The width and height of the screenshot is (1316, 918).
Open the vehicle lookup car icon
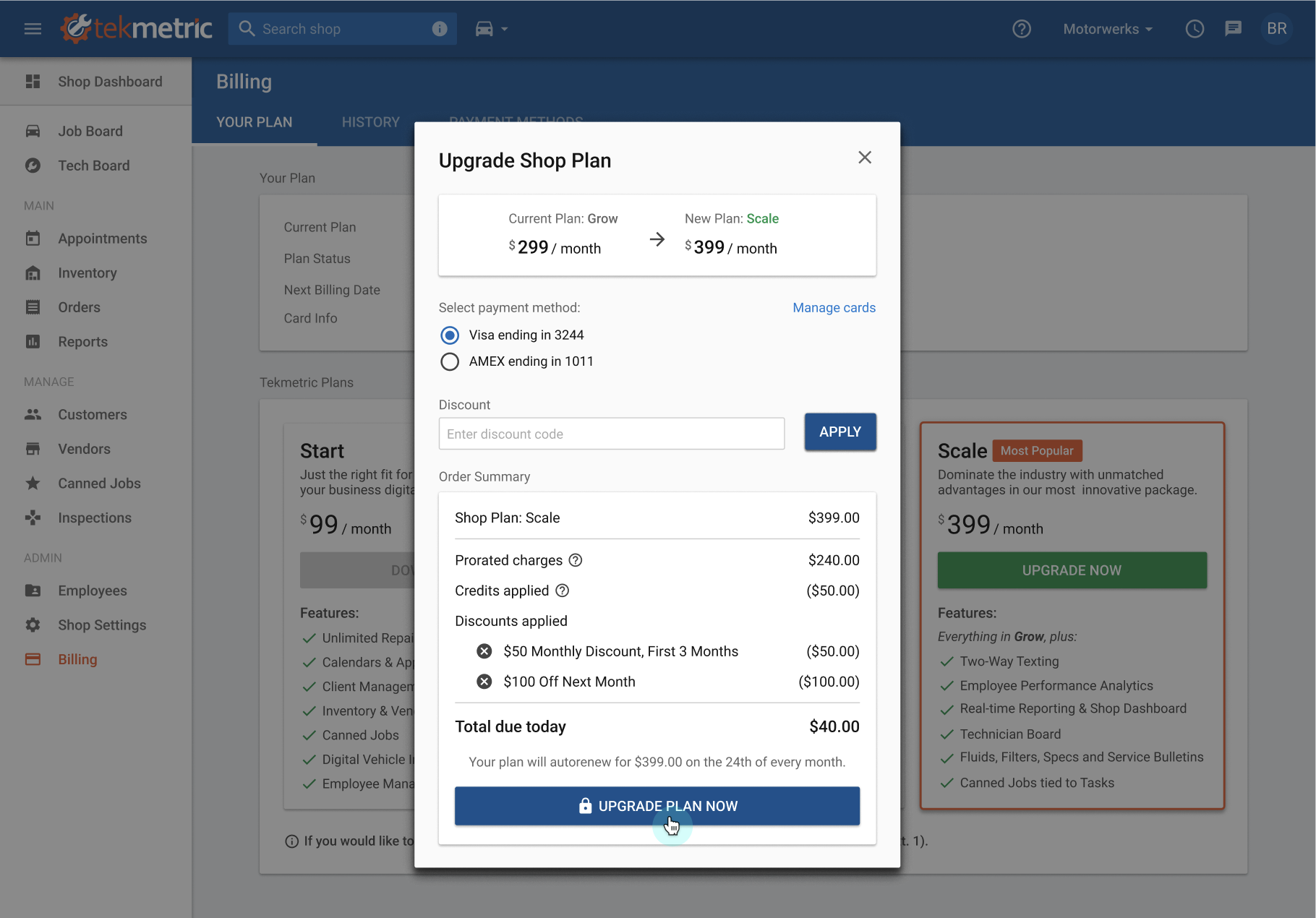click(484, 29)
